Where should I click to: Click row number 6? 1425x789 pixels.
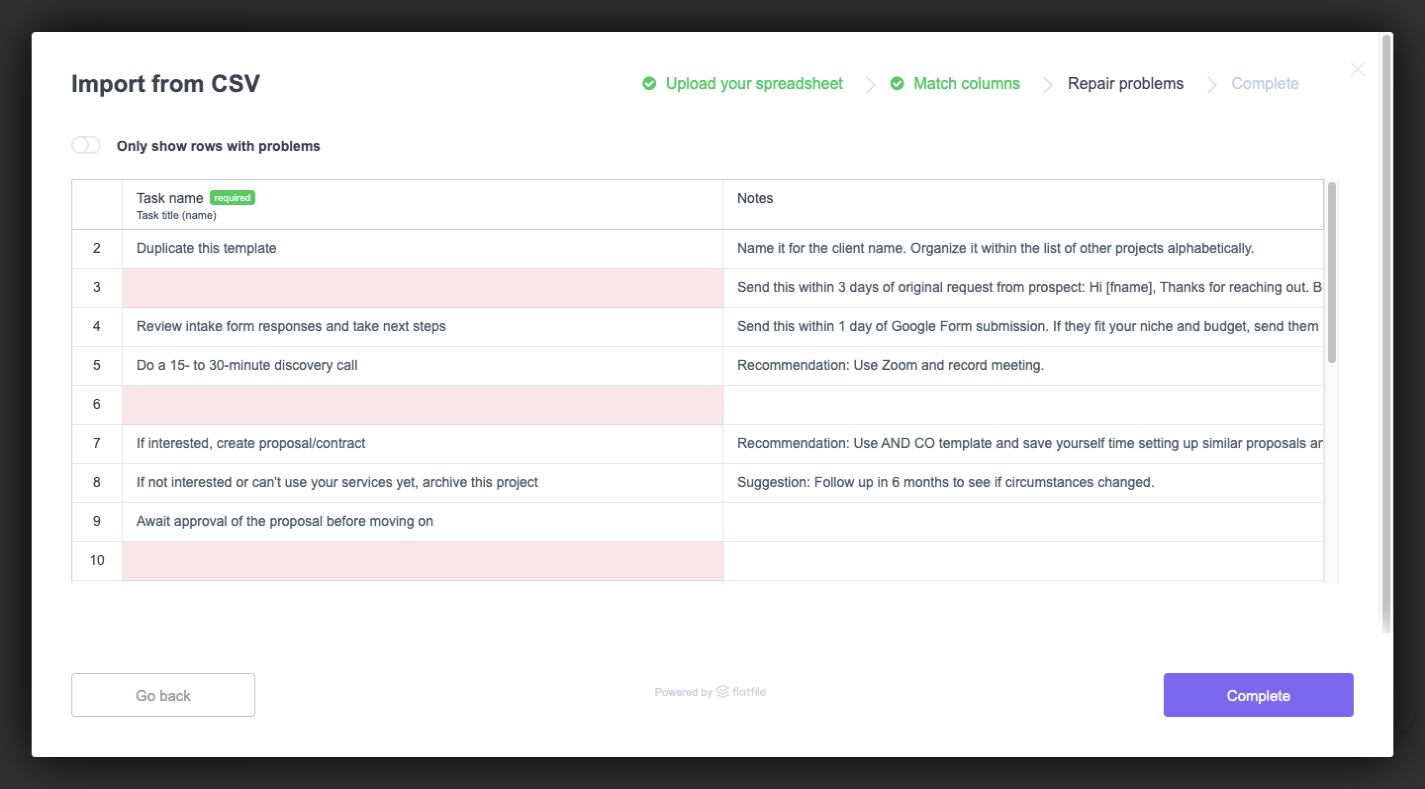coord(97,405)
